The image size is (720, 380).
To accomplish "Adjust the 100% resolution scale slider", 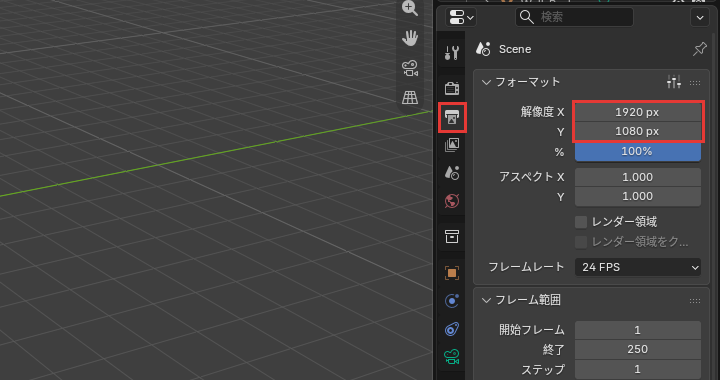I will coord(638,151).
